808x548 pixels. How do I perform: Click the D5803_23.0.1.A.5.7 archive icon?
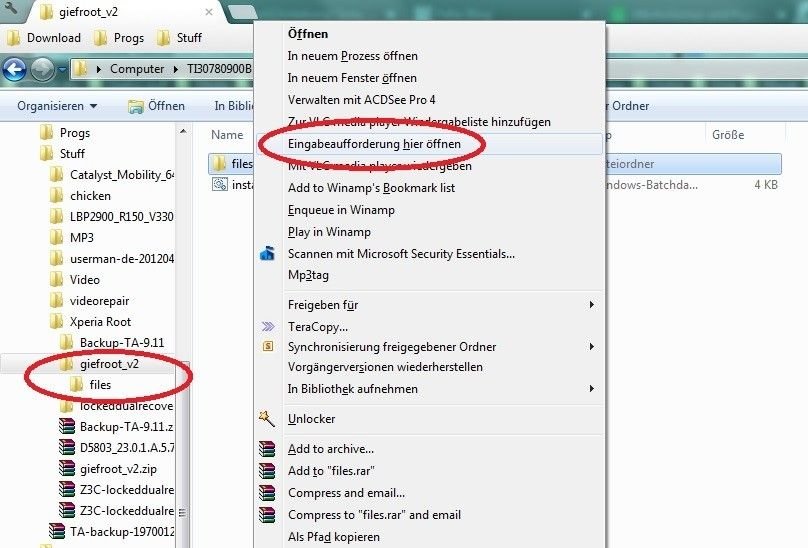coord(66,447)
